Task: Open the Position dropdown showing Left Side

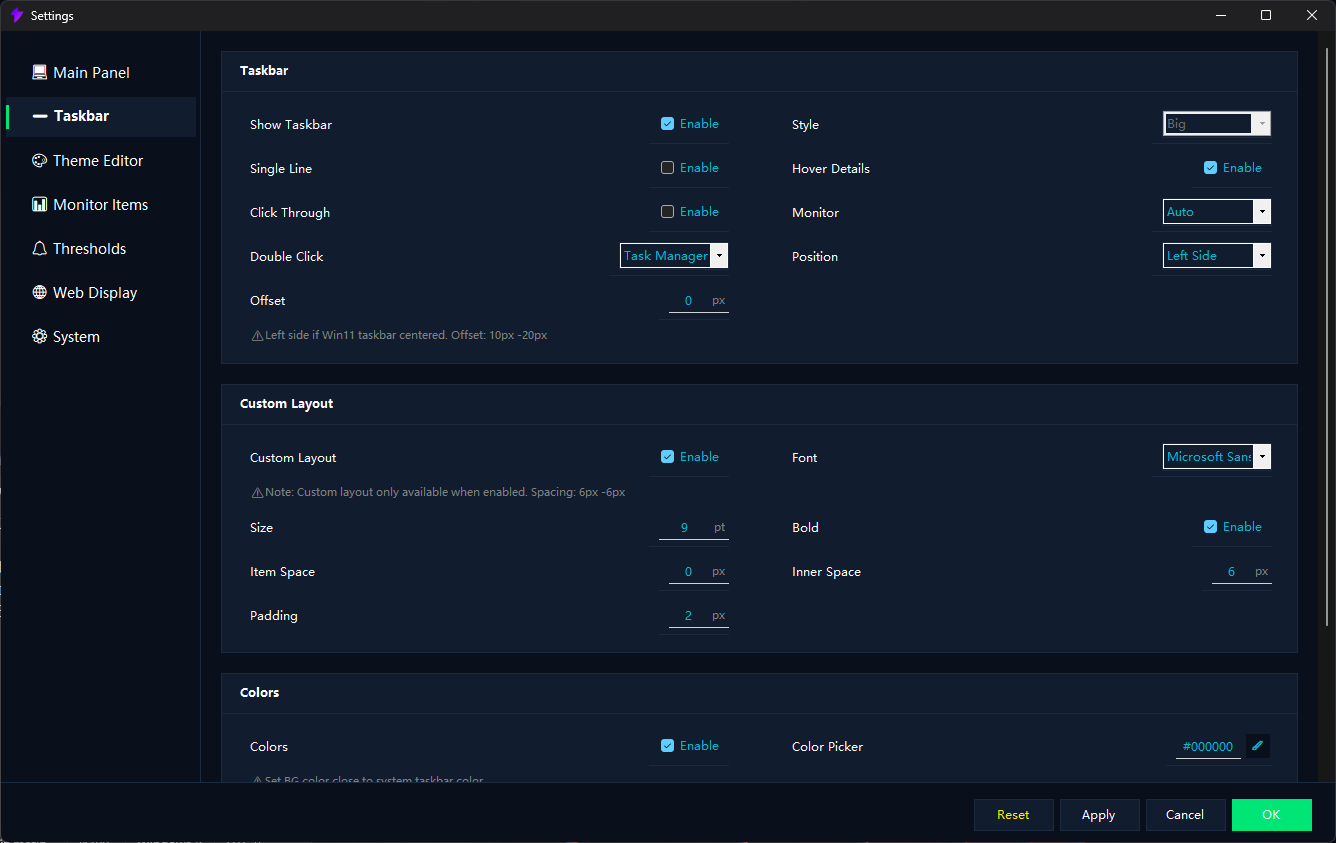Action: 1217,256
